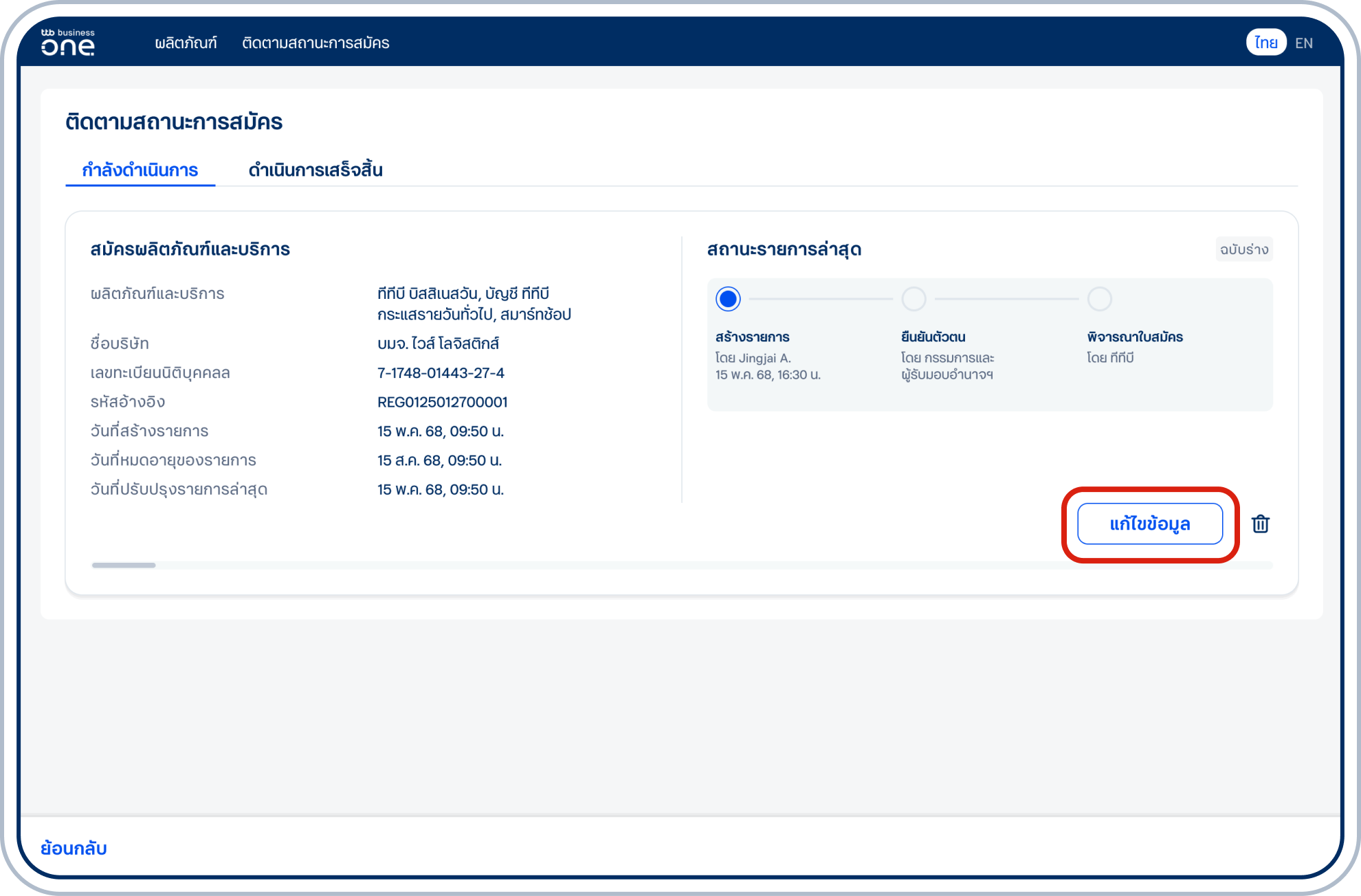Click the สร้างรายการ step label
Viewport: 1361px width, 896px height.
tap(753, 337)
